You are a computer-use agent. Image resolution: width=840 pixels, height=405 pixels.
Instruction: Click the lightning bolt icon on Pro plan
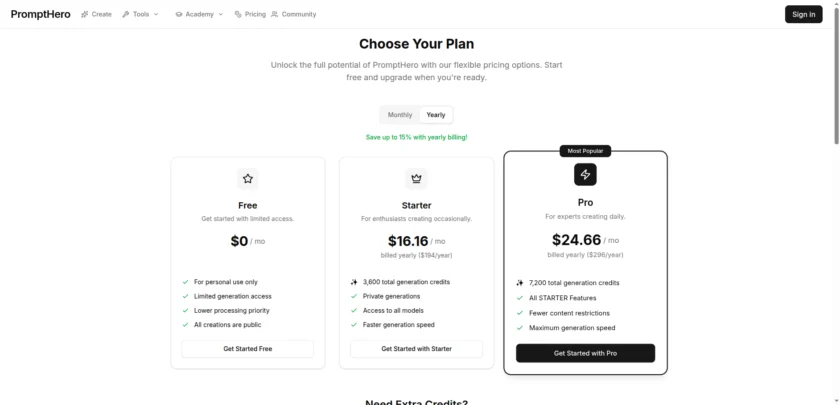click(585, 175)
